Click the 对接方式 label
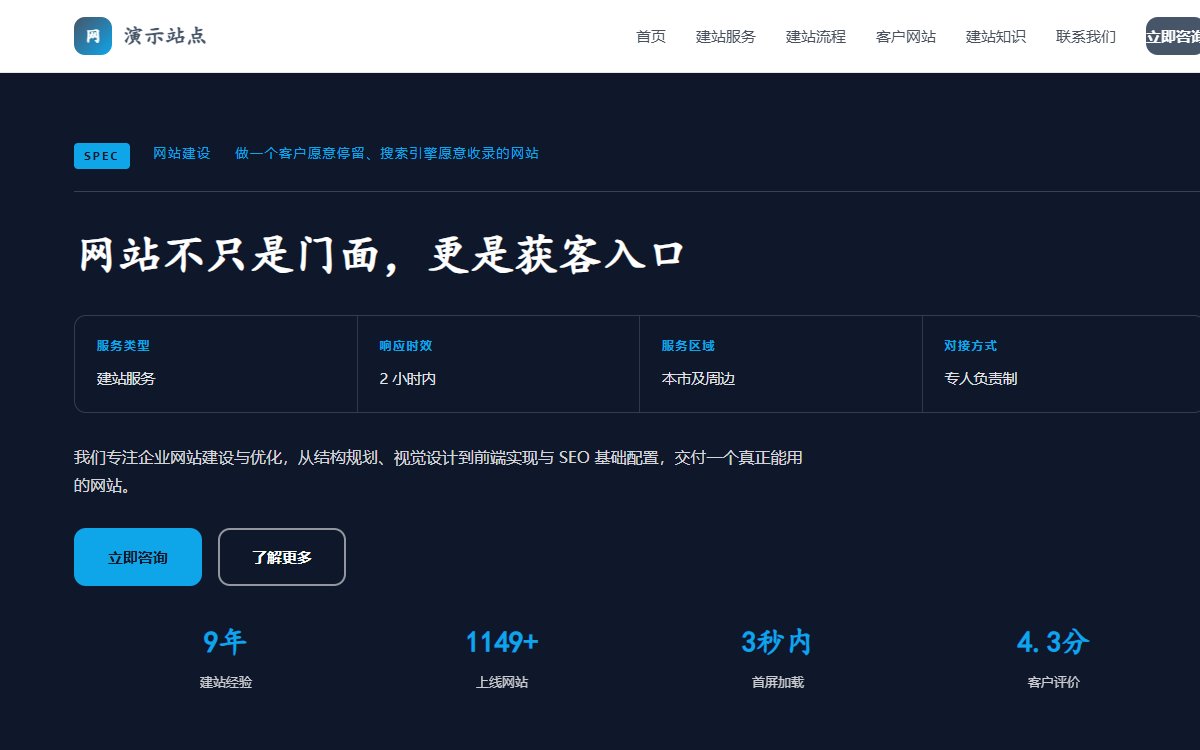Viewport: 1200px width, 750px height. point(970,346)
